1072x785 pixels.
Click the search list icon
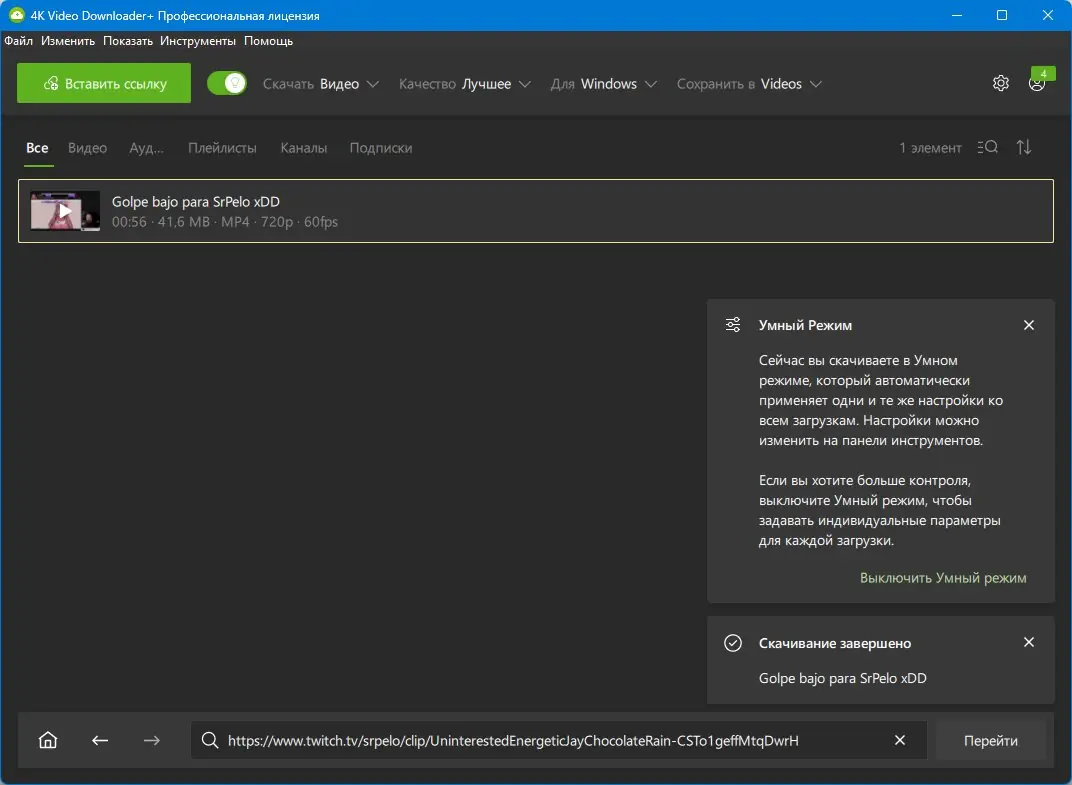pyautogui.click(x=987, y=147)
